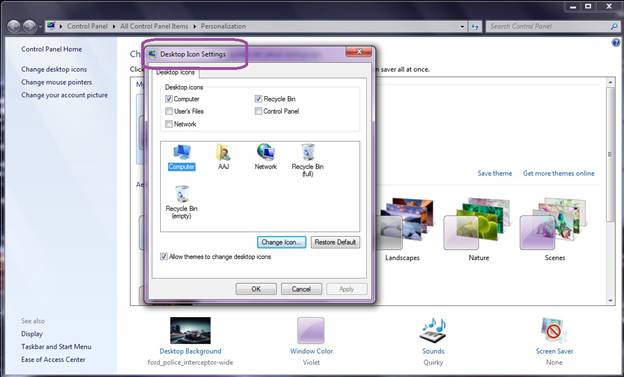Go back with the Back arrow button

point(14,26)
